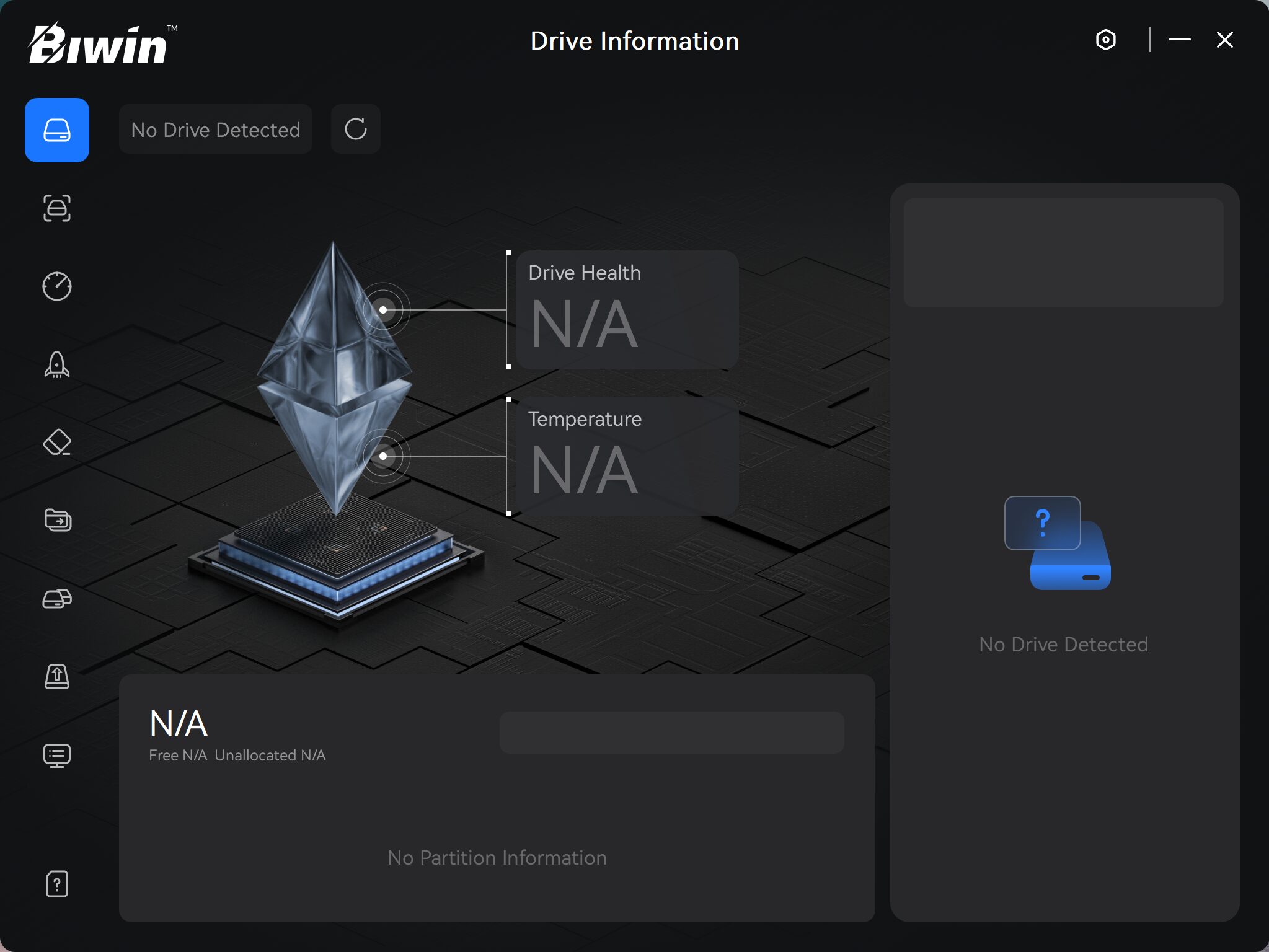1269x952 pixels.
Task: Open the drive scan sidebar icon
Action: tap(57, 208)
